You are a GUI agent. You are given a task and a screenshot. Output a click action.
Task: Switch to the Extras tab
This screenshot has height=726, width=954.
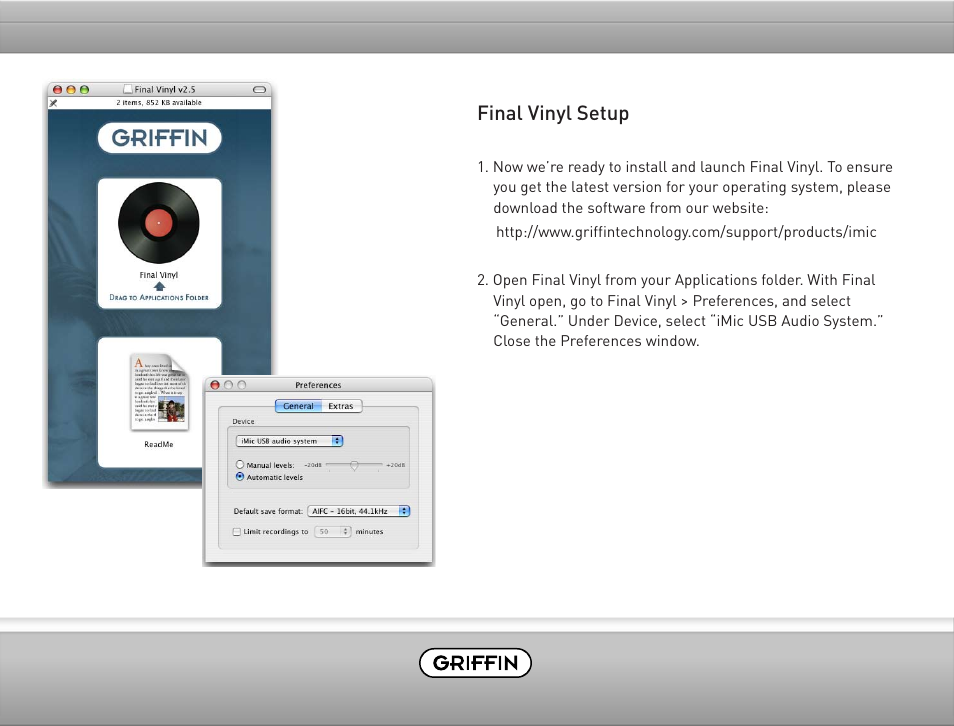point(341,406)
